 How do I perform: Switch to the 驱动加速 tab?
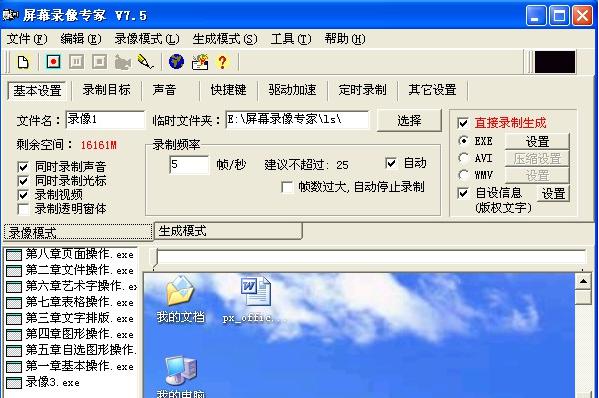[292, 90]
